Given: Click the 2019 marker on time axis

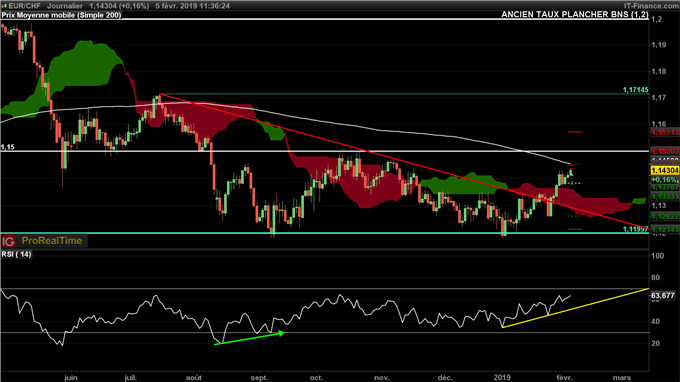Looking at the screenshot, I should (x=502, y=378).
